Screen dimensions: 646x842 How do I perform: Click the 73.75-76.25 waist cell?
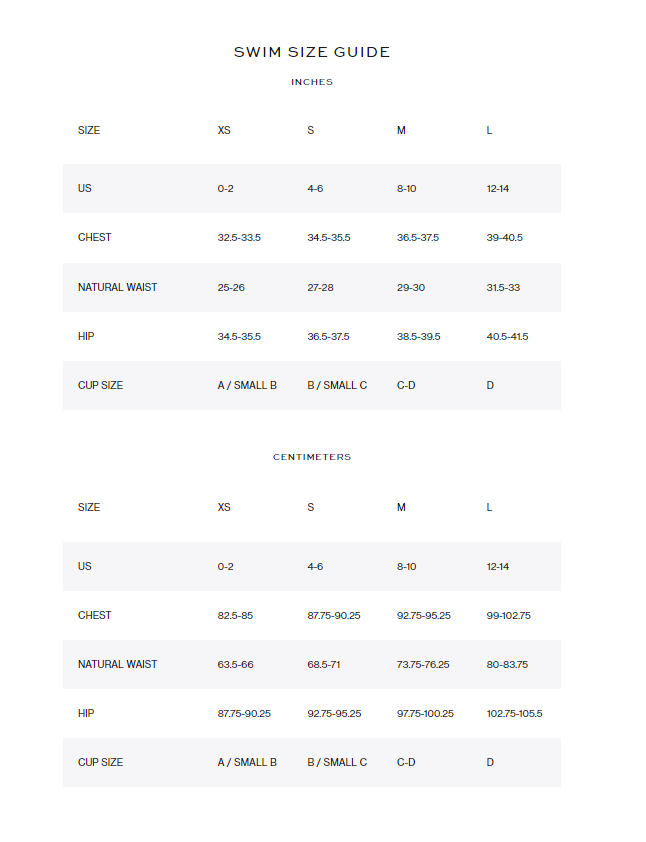point(423,664)
